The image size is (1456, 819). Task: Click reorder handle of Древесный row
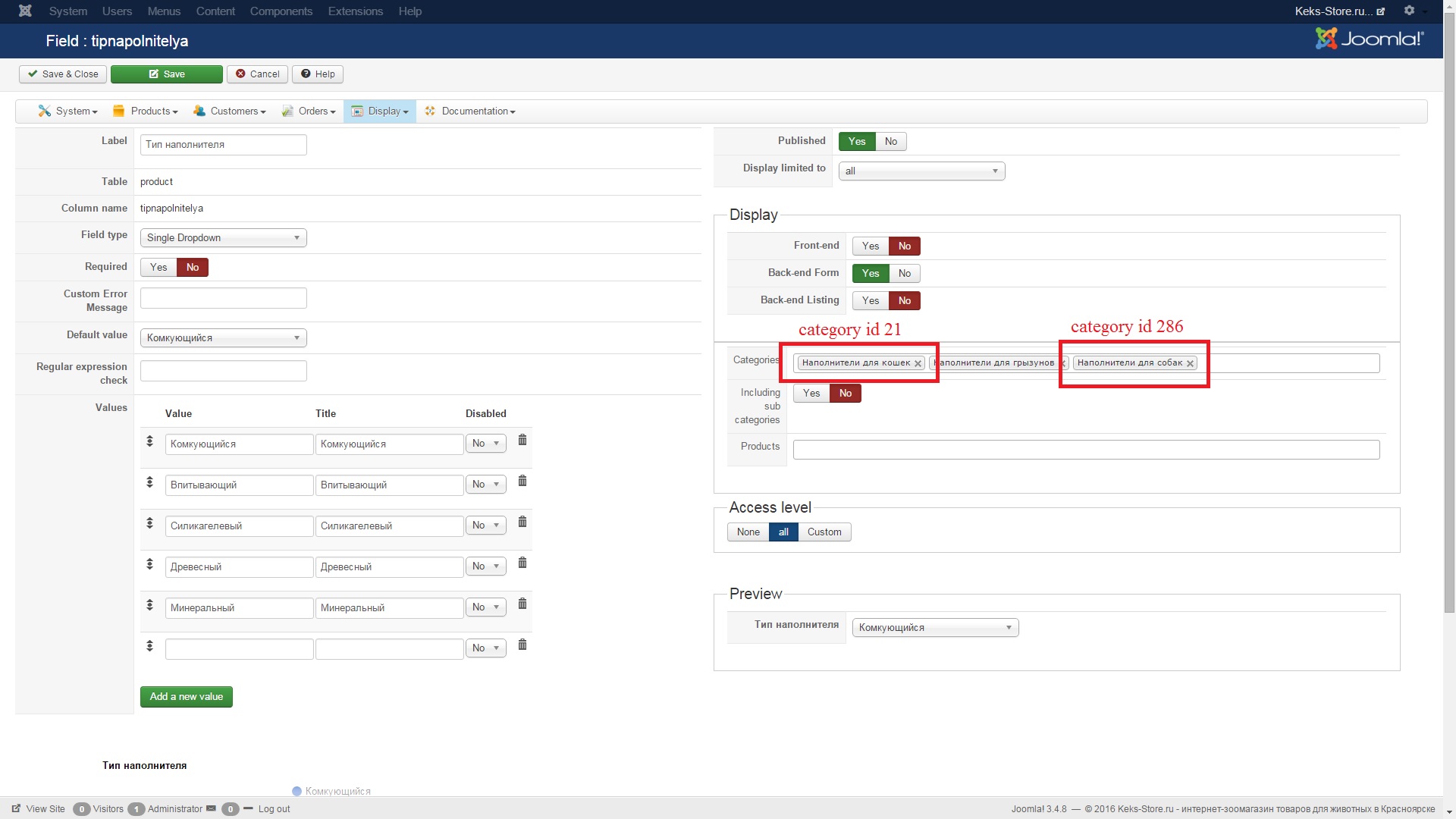(x=150, y=564)
